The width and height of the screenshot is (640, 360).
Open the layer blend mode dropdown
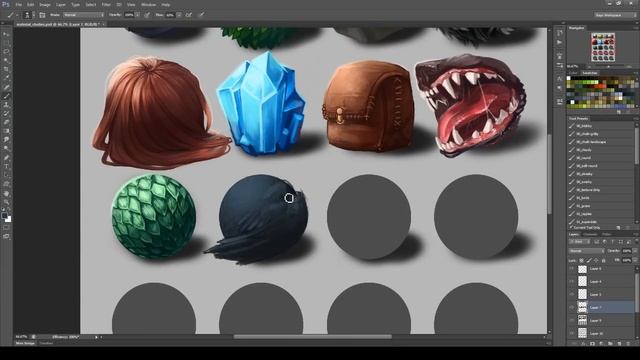[x=587, y=251]
